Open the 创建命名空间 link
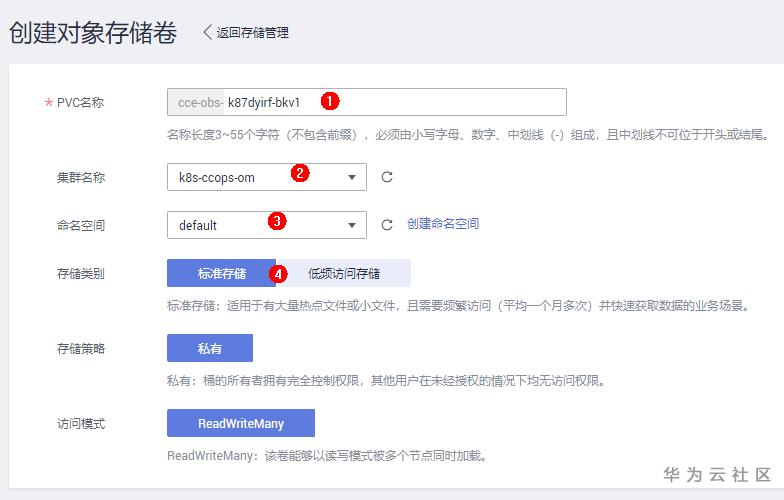Screen dimensions: 784x500 click(443, 224)
